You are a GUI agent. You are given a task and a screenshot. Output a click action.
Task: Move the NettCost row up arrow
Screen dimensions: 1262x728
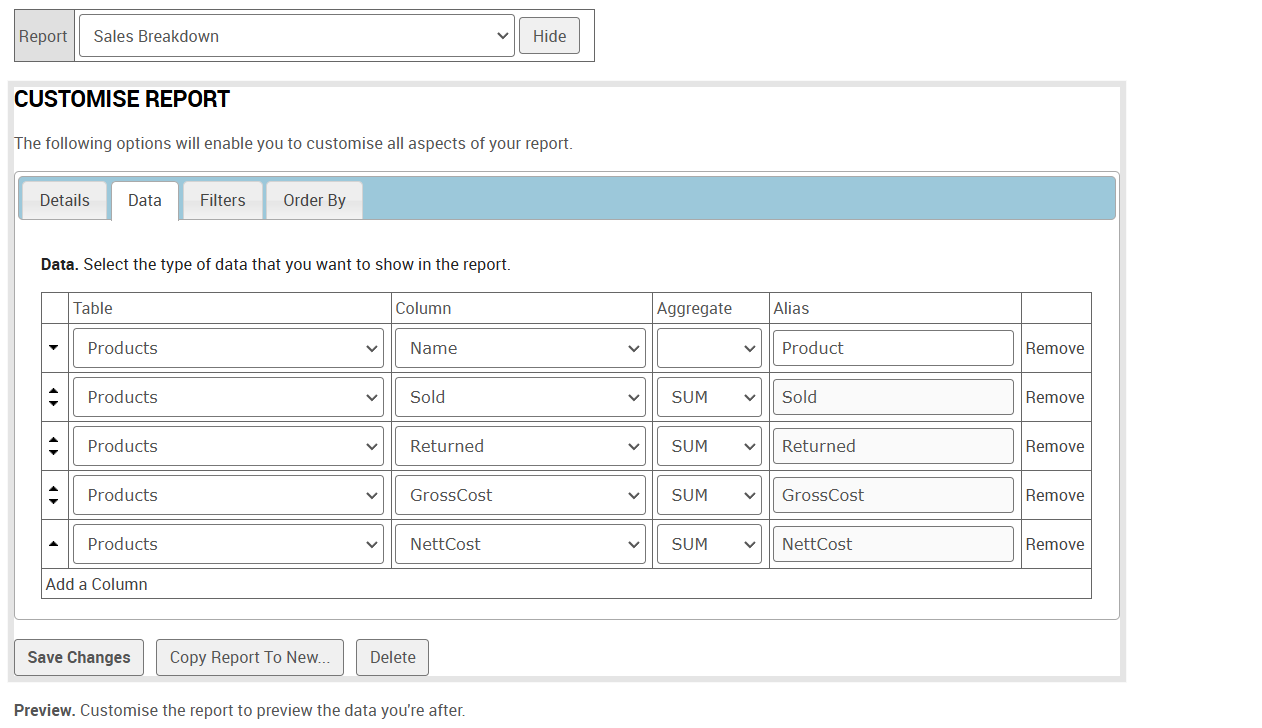[x=54, y=544]
